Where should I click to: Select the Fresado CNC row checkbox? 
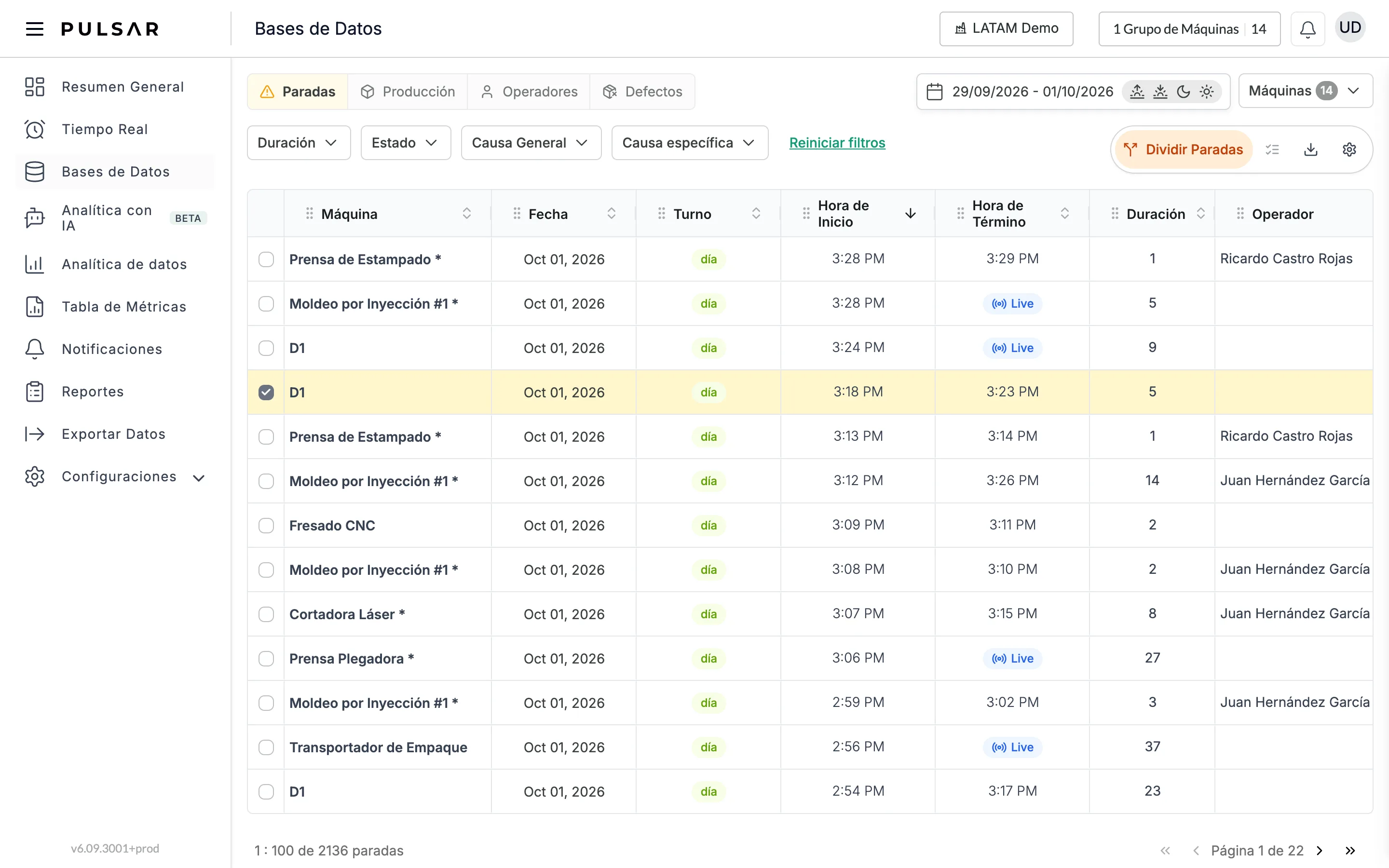coord(266,525)
